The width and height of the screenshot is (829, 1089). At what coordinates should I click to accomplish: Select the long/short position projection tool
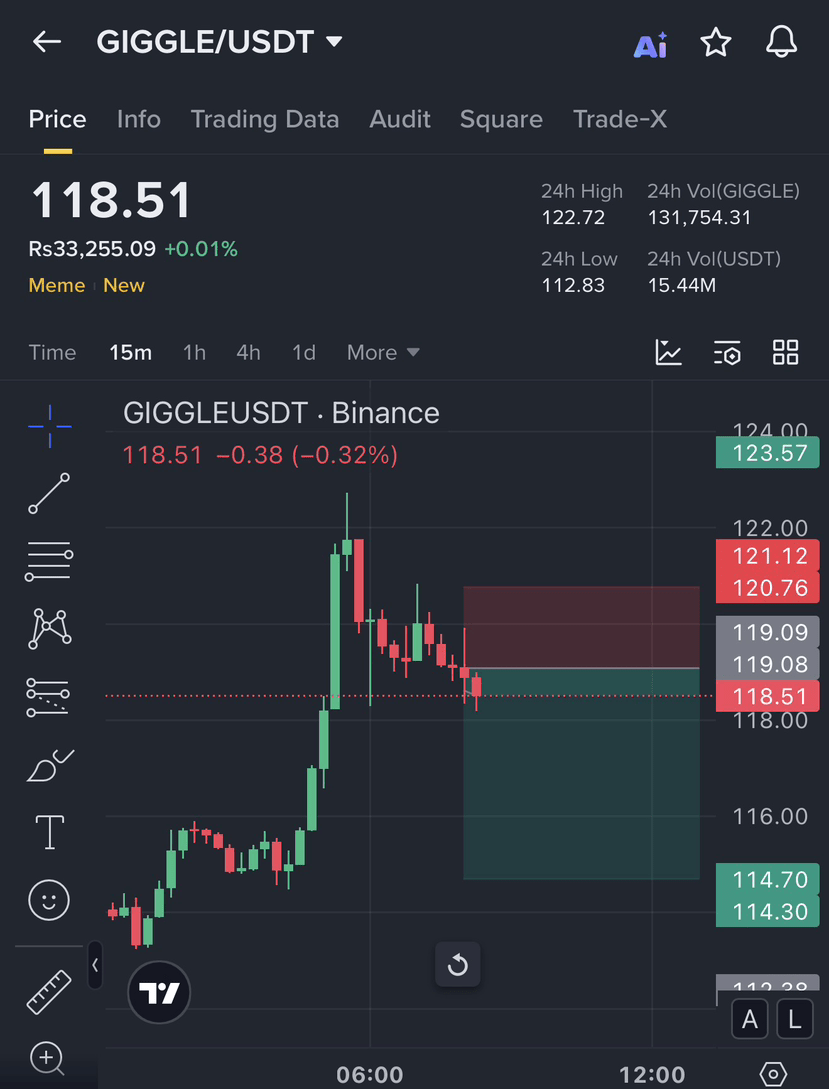coord(48,697)
